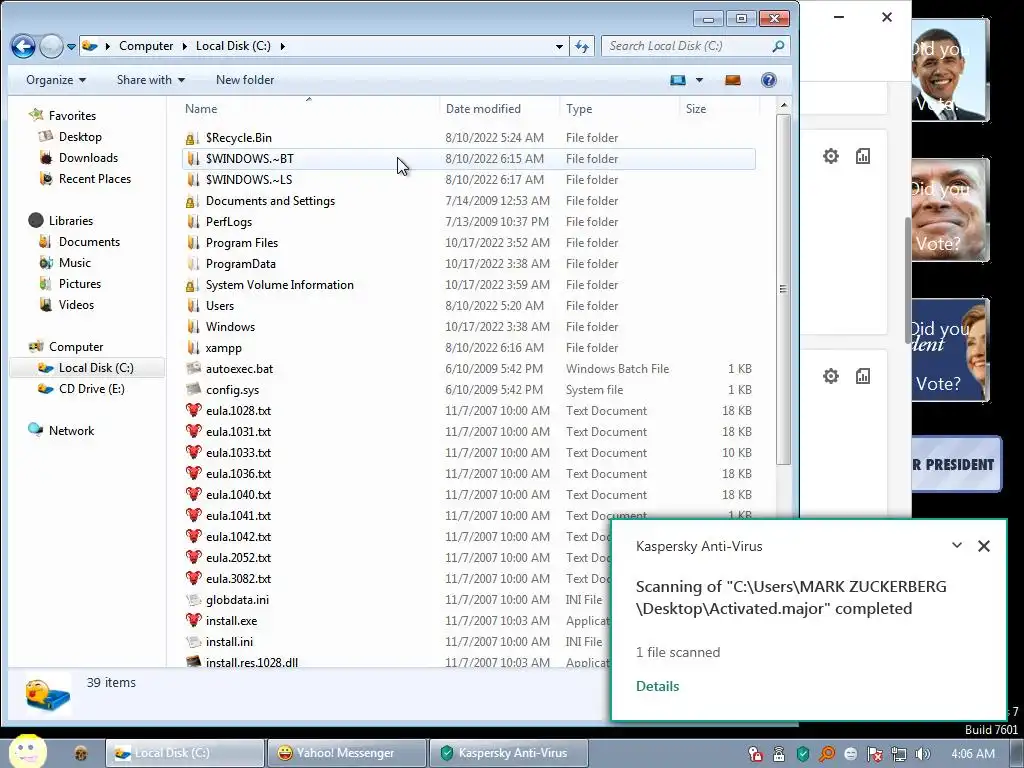Click the volume speaker tray icon
Image resolution: width=1024 pixels, height=768 pixels.
[923, 754]
